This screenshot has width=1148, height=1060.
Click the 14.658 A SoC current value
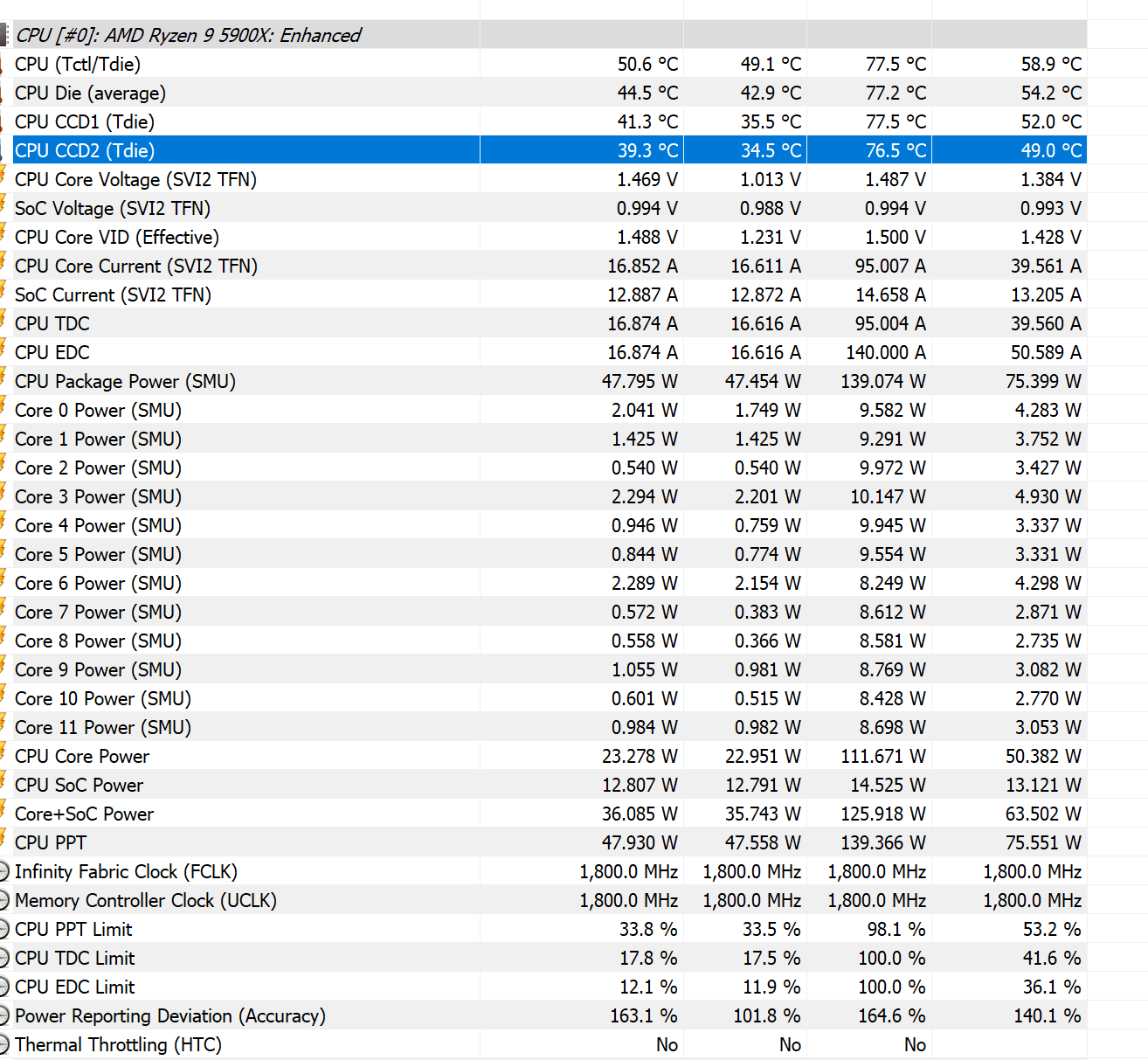click(890, 294)
